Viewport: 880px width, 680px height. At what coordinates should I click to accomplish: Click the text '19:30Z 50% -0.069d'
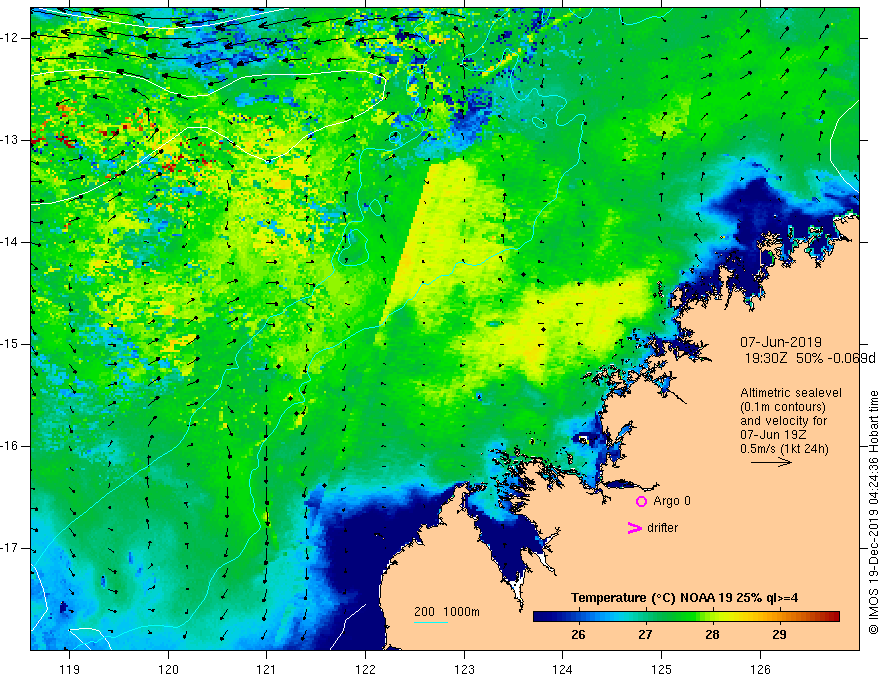(810, 359)
